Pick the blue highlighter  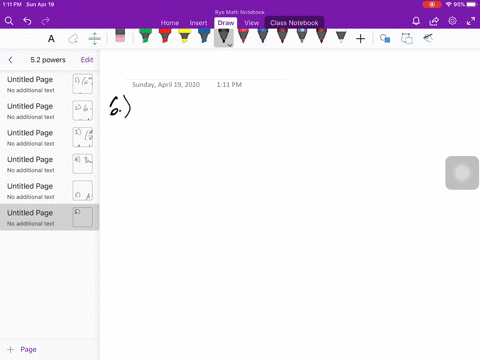coord(204,36)
